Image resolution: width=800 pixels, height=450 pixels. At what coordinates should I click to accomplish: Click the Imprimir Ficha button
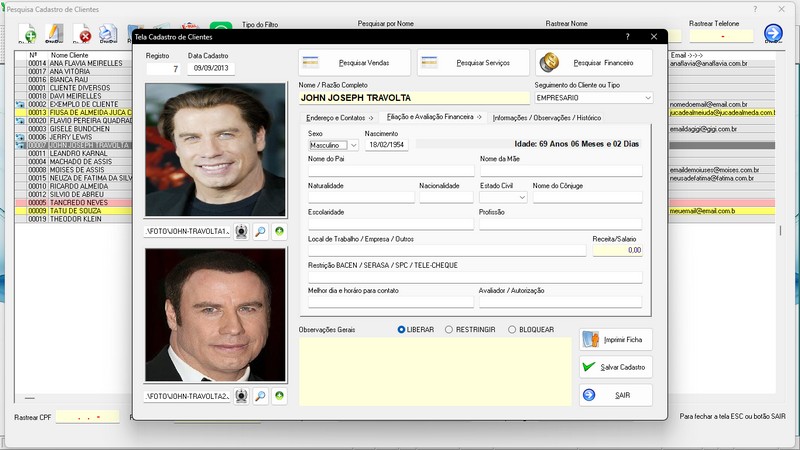coord(616,339)
